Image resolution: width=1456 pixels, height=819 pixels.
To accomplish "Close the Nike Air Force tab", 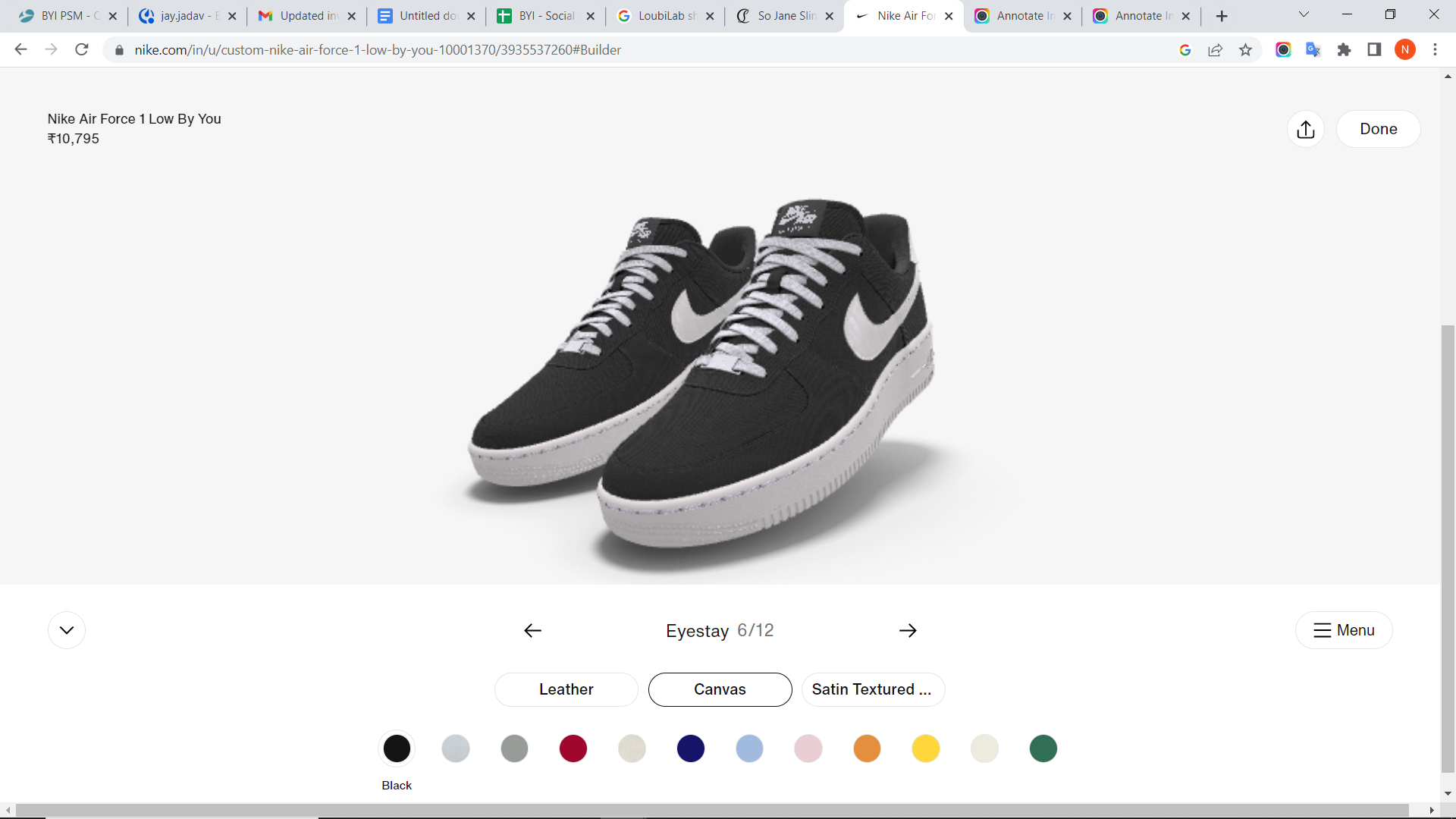I will (x=949, y=16).
